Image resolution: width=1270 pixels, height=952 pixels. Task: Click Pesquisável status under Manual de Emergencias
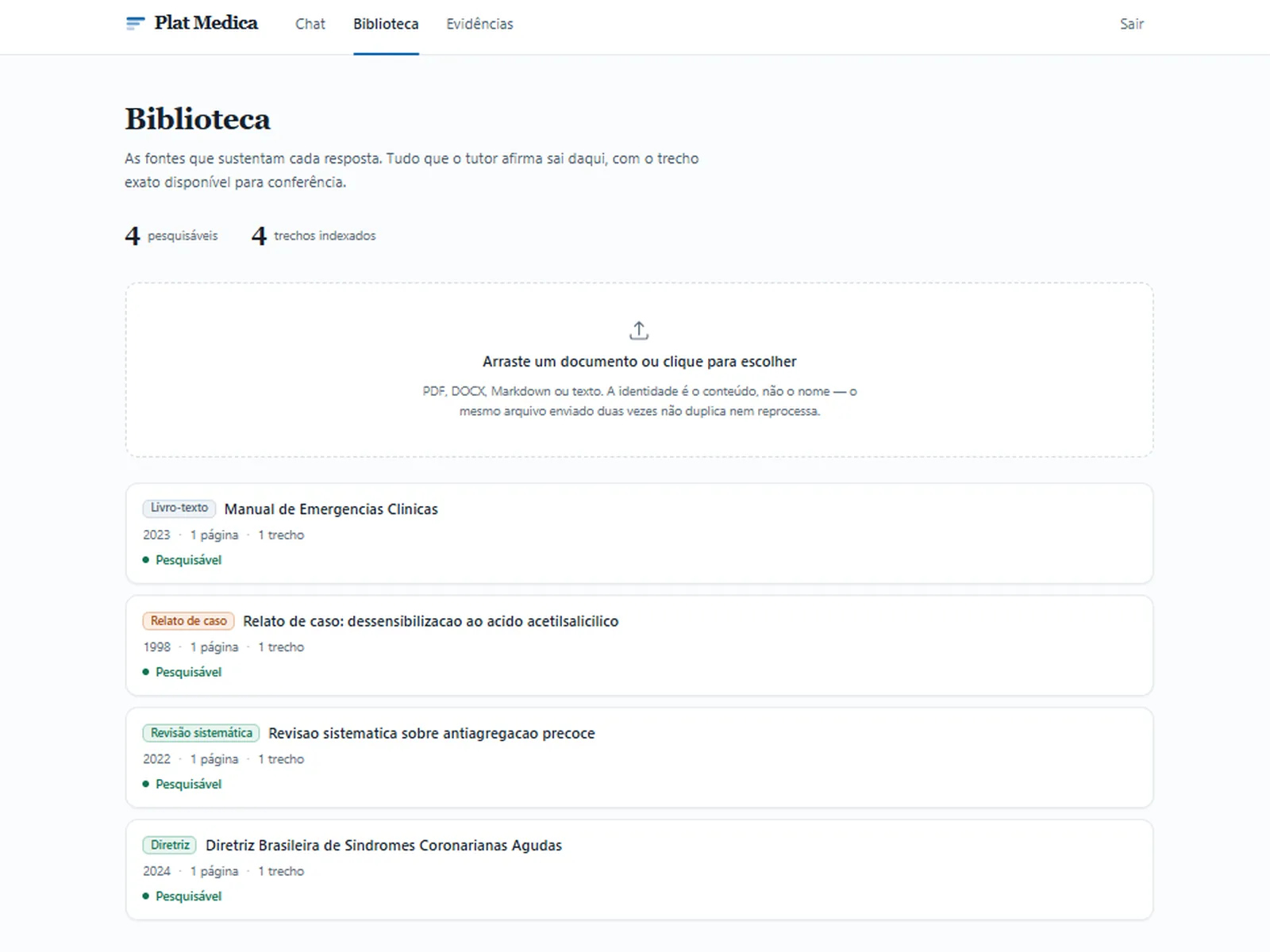(183, 560)
